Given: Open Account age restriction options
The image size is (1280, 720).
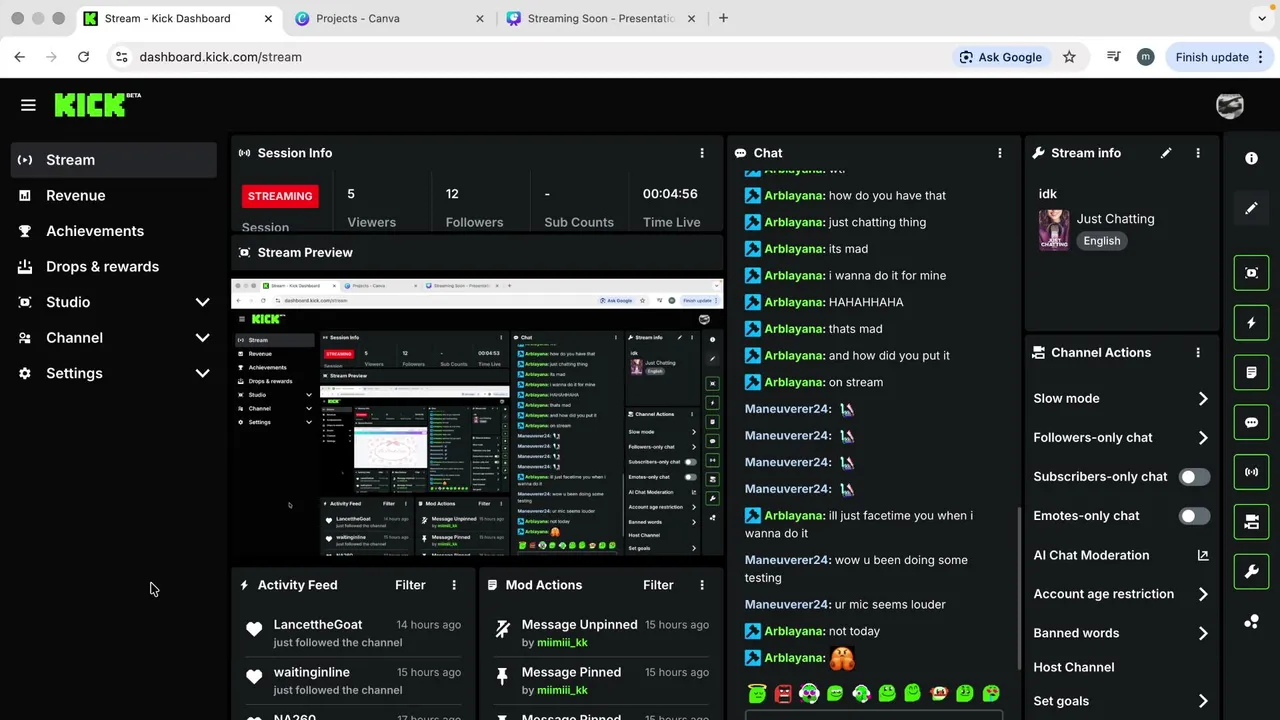Looking at the screenshot, I should pyautogui.click(x=1121, y=594).
